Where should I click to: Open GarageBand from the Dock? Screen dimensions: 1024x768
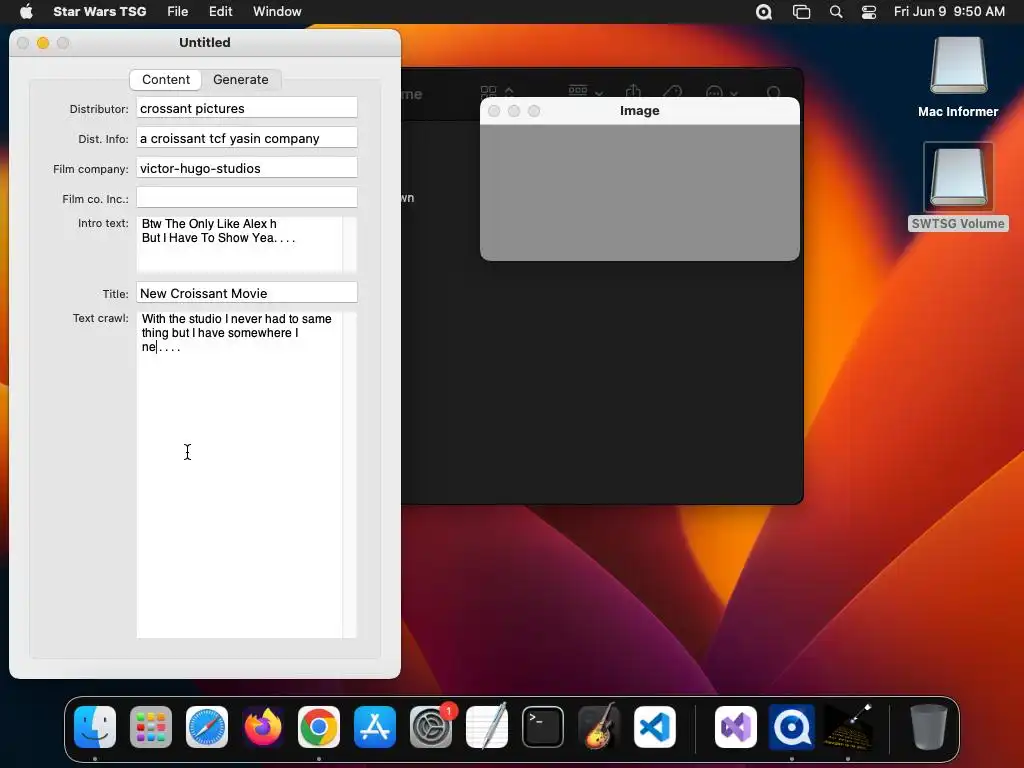point(599,727)
